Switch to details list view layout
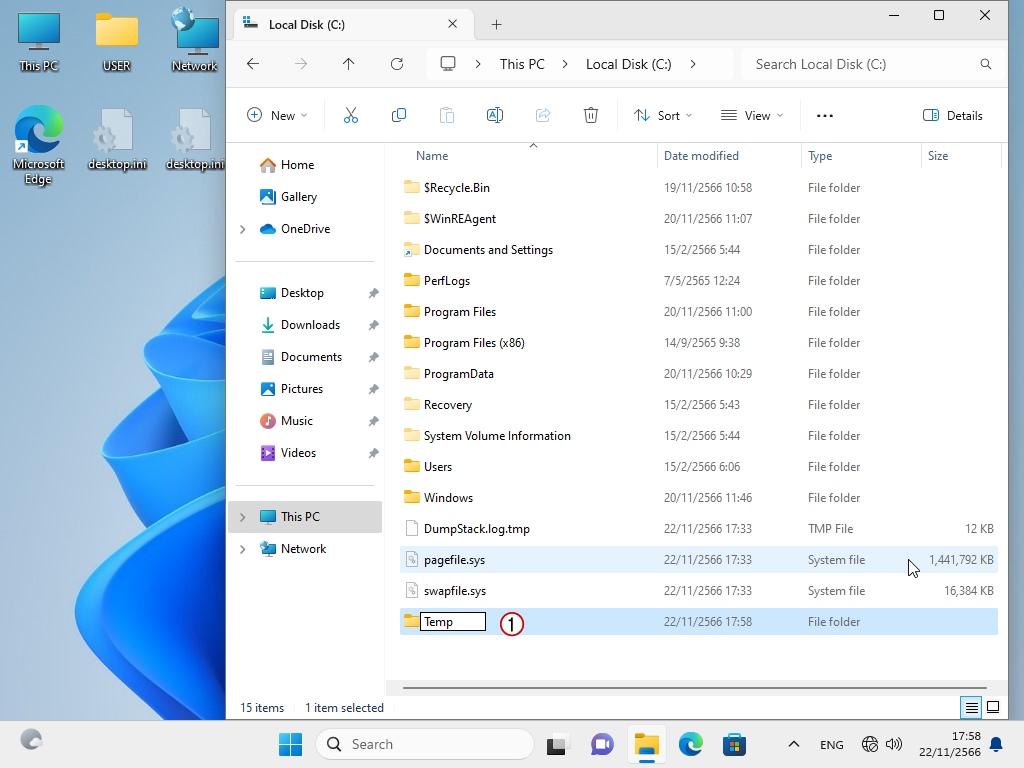 pyautogui.click(x=971, y=707)
